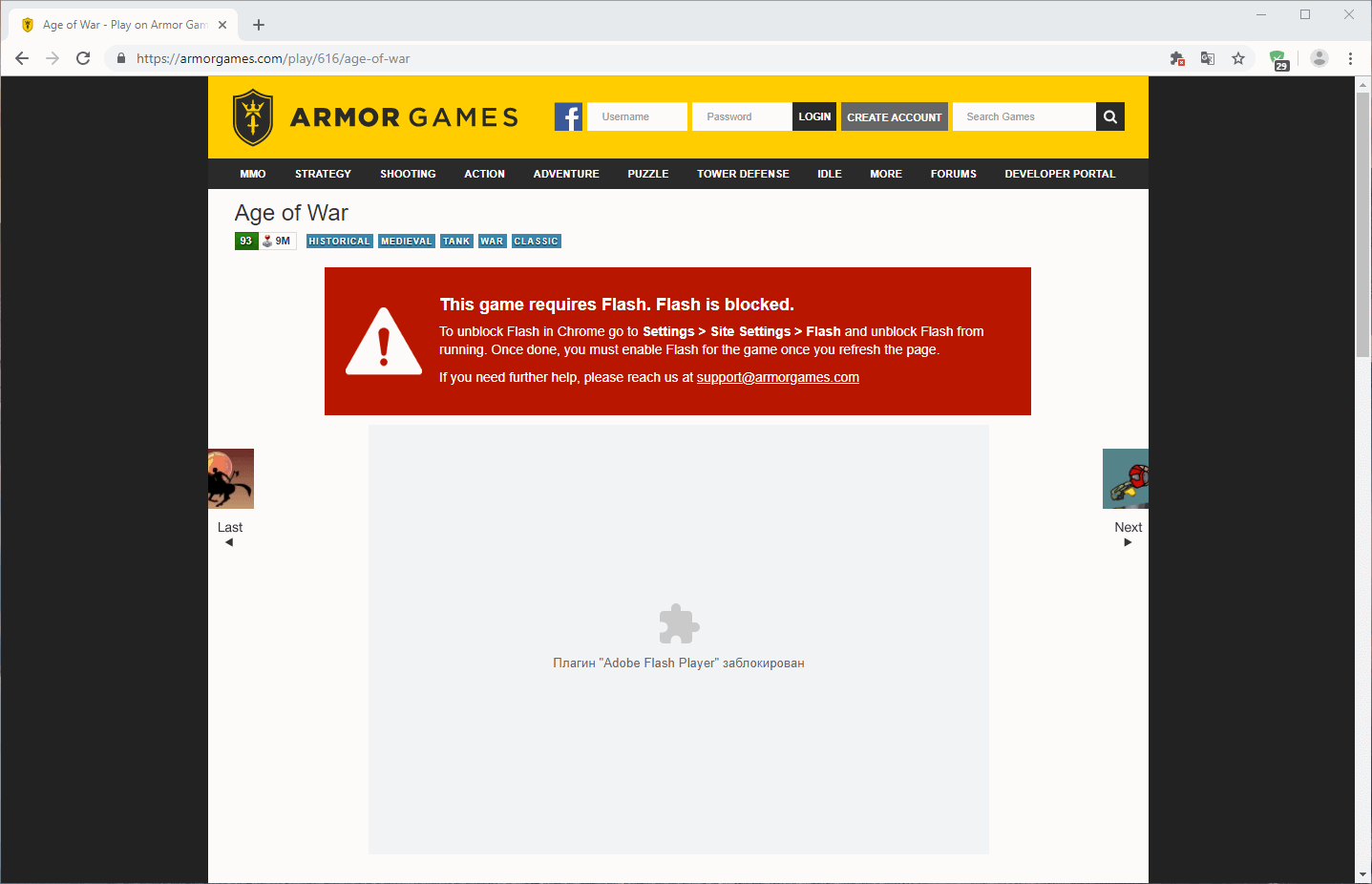Open the Shooting category

(408, 174)
